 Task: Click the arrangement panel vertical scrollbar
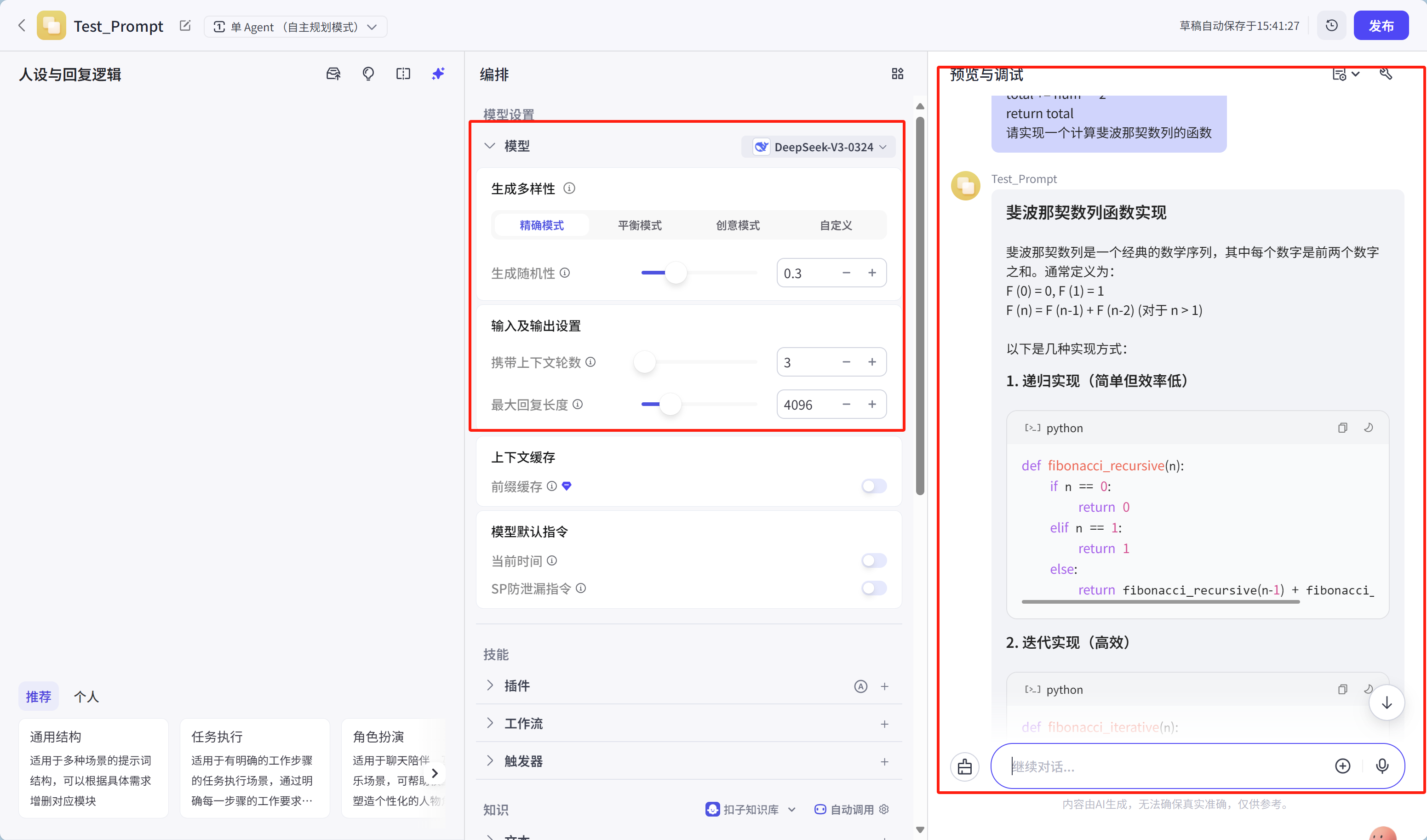point(920,306)
